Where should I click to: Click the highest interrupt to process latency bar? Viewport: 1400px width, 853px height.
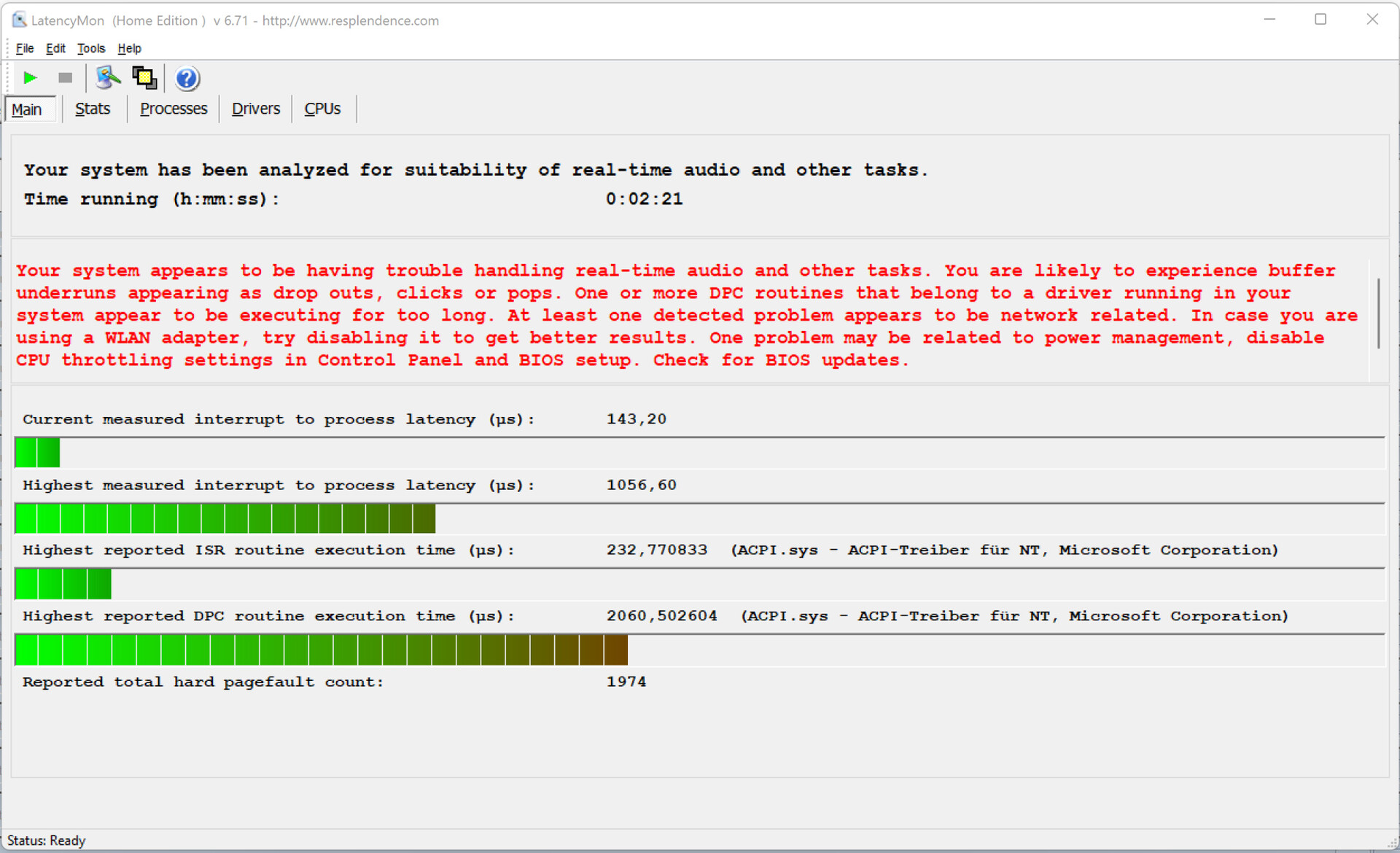coord(225,518)
